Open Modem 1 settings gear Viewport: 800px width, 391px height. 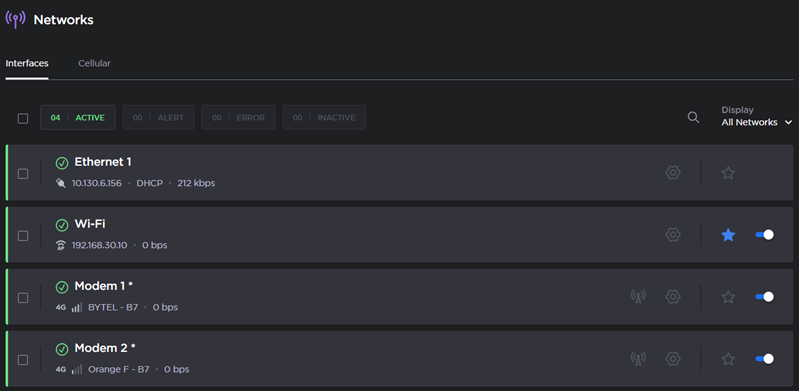(673, 297)
